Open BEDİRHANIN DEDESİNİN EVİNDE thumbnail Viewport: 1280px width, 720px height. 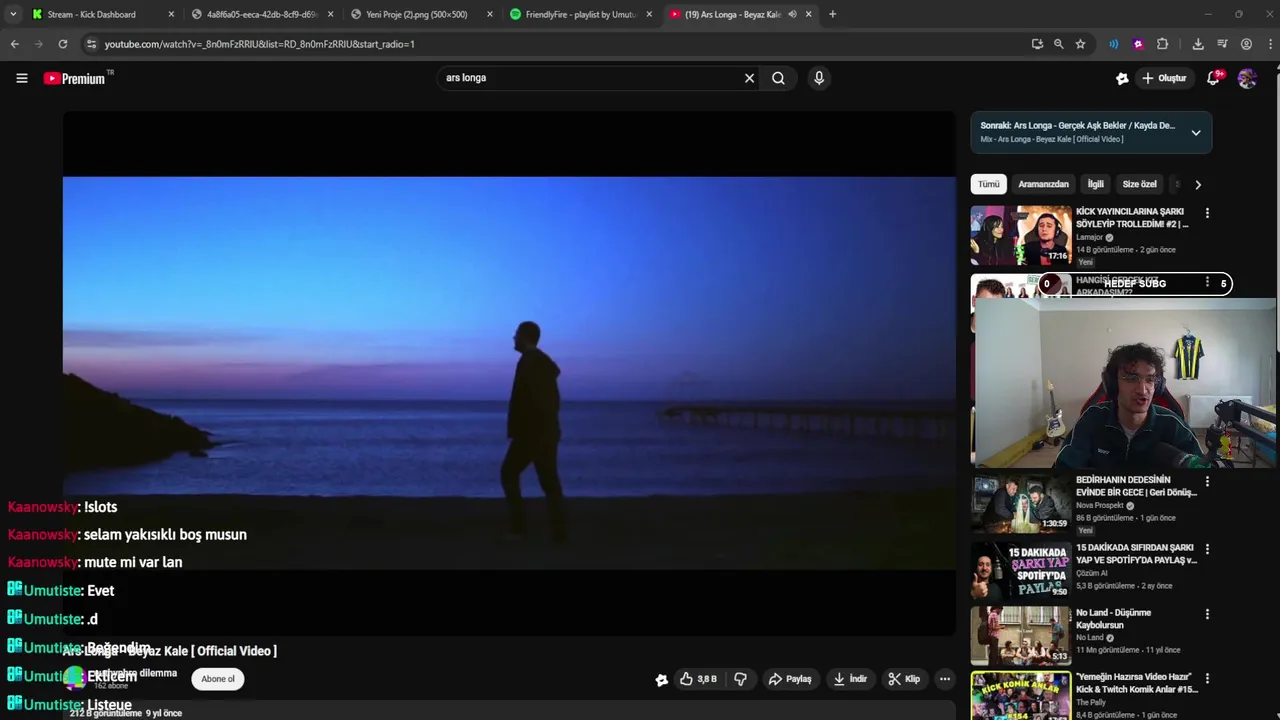[1020, 503]
